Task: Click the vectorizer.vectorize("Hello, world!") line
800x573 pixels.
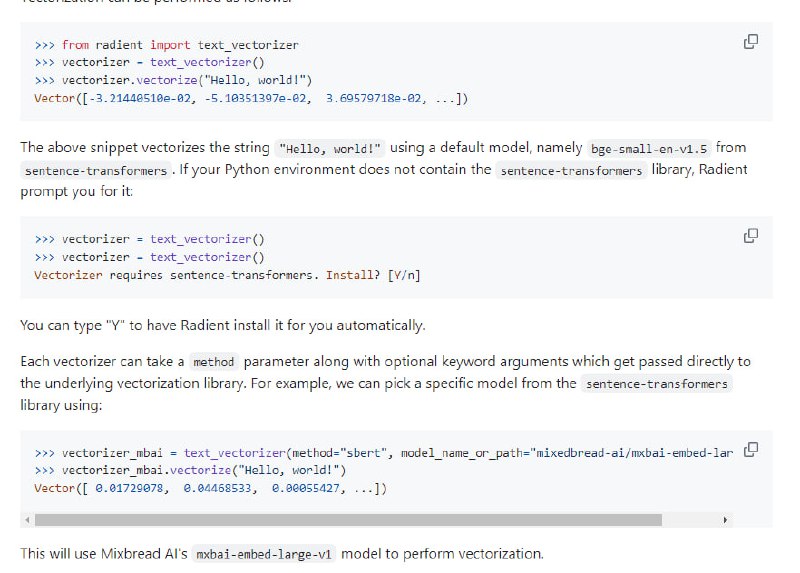Action: click(x=174, y=80)
